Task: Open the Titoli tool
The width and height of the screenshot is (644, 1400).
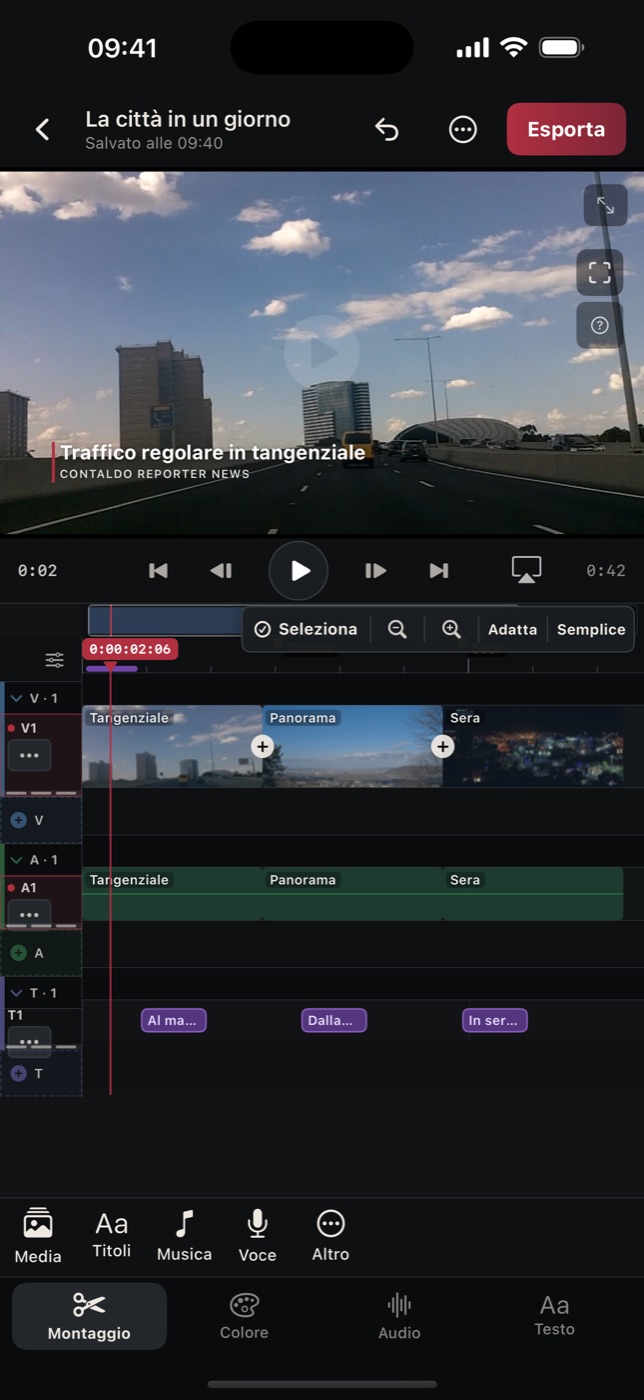Action: click(x=112, y=1235)
